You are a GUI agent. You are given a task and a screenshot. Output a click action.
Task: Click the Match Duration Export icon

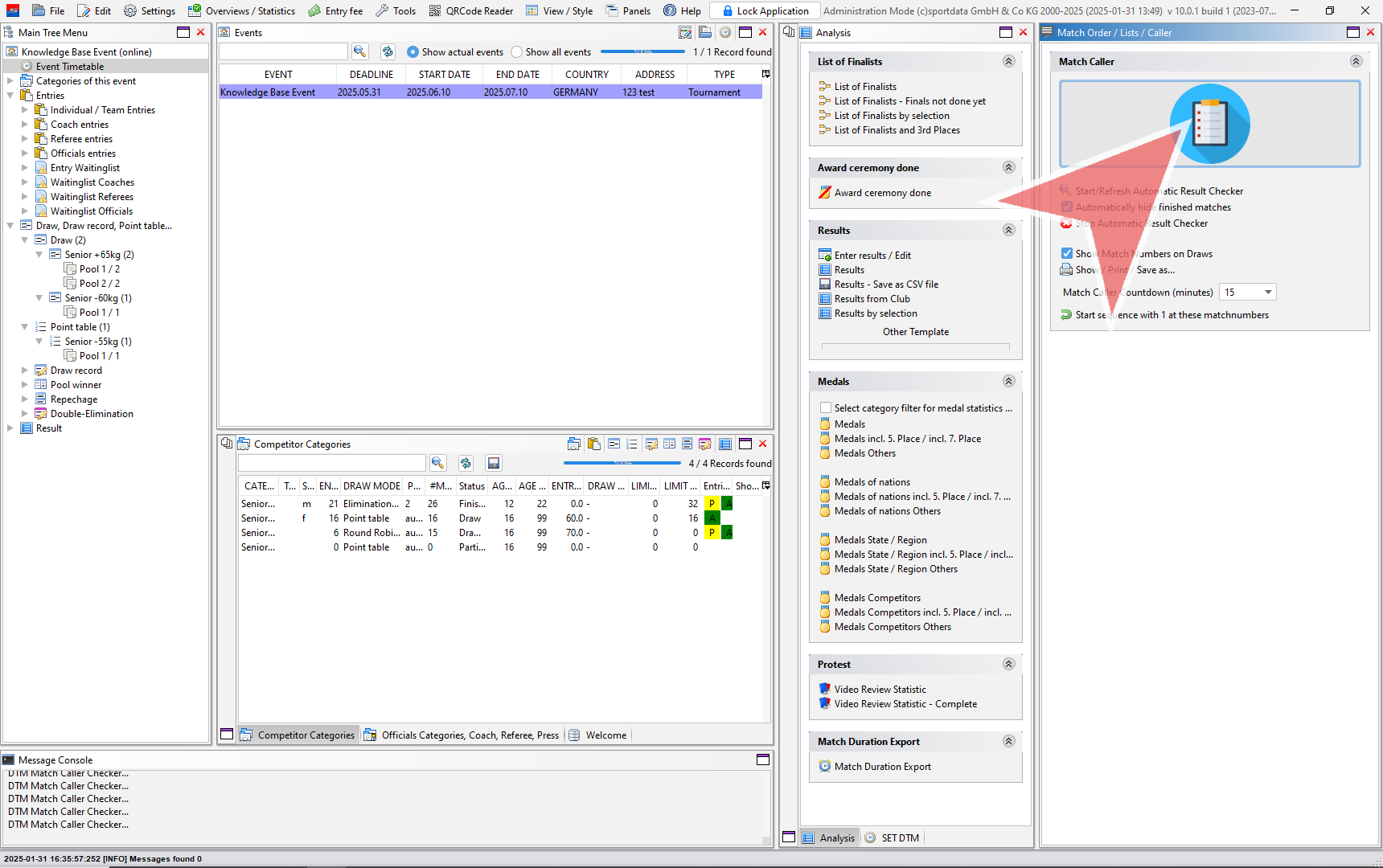pos(825,767)
